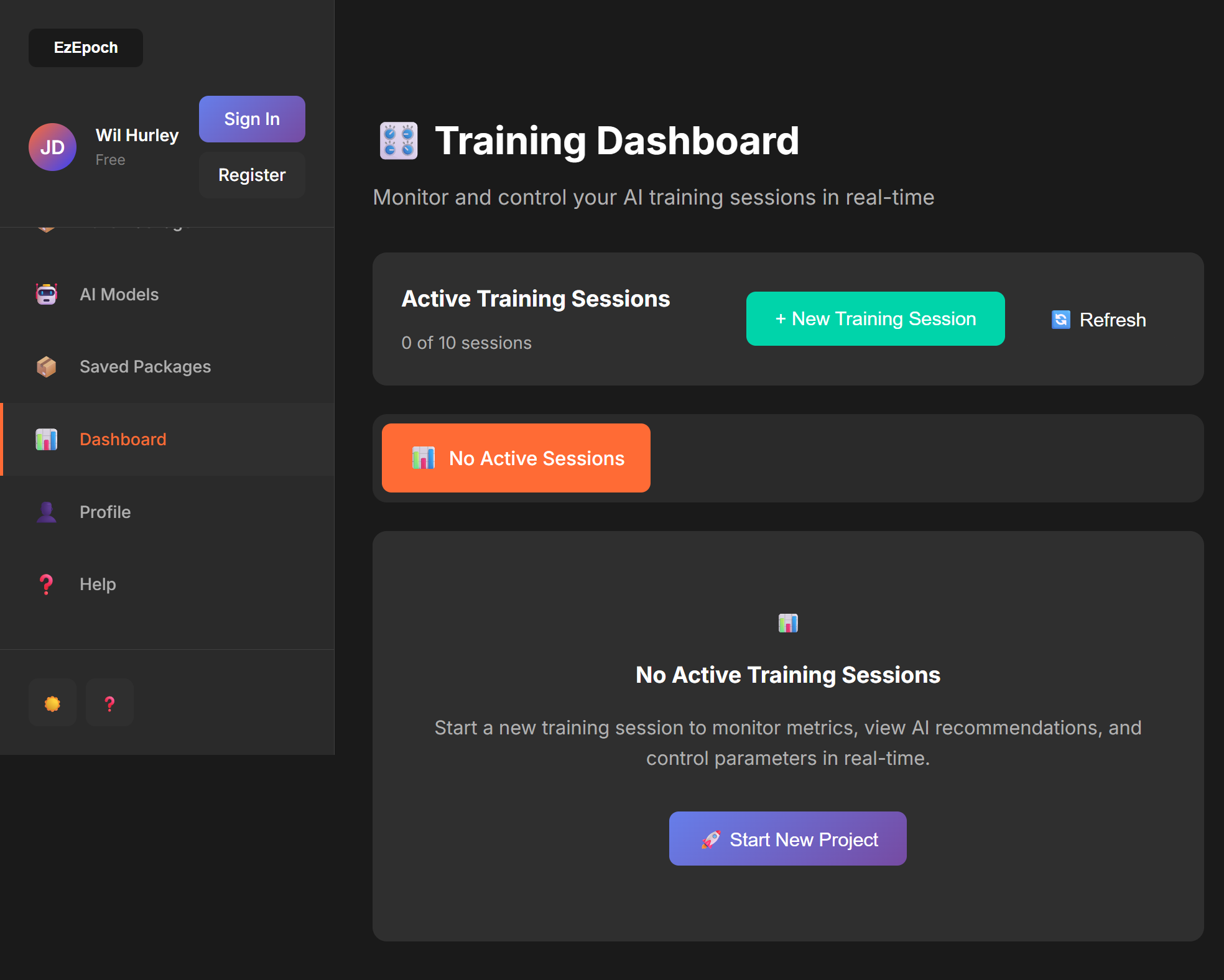1224x980 pixels.
Task: Click Wil Hurley's JD avatar
Action: point(52,147)
